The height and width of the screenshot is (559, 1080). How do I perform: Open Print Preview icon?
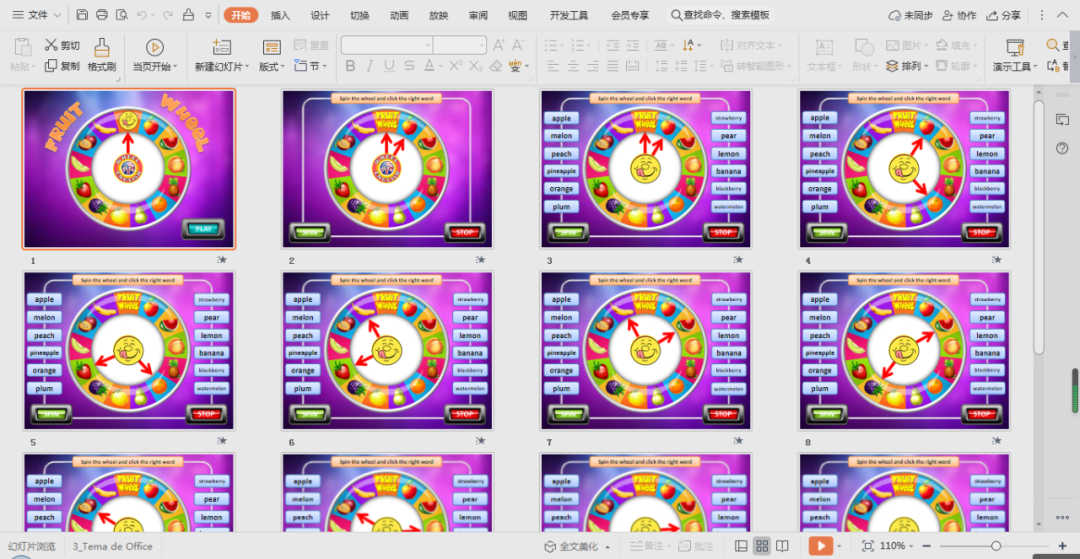122,15
